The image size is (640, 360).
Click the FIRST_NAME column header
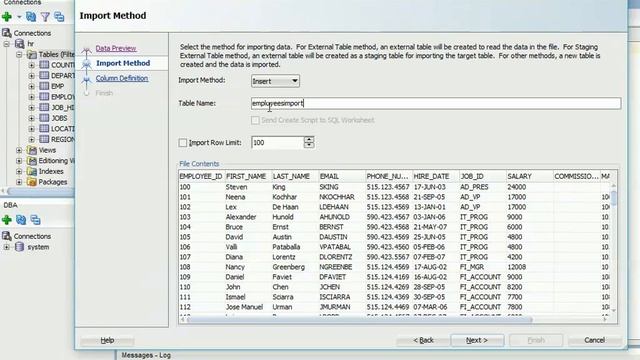tap(248, 176)
